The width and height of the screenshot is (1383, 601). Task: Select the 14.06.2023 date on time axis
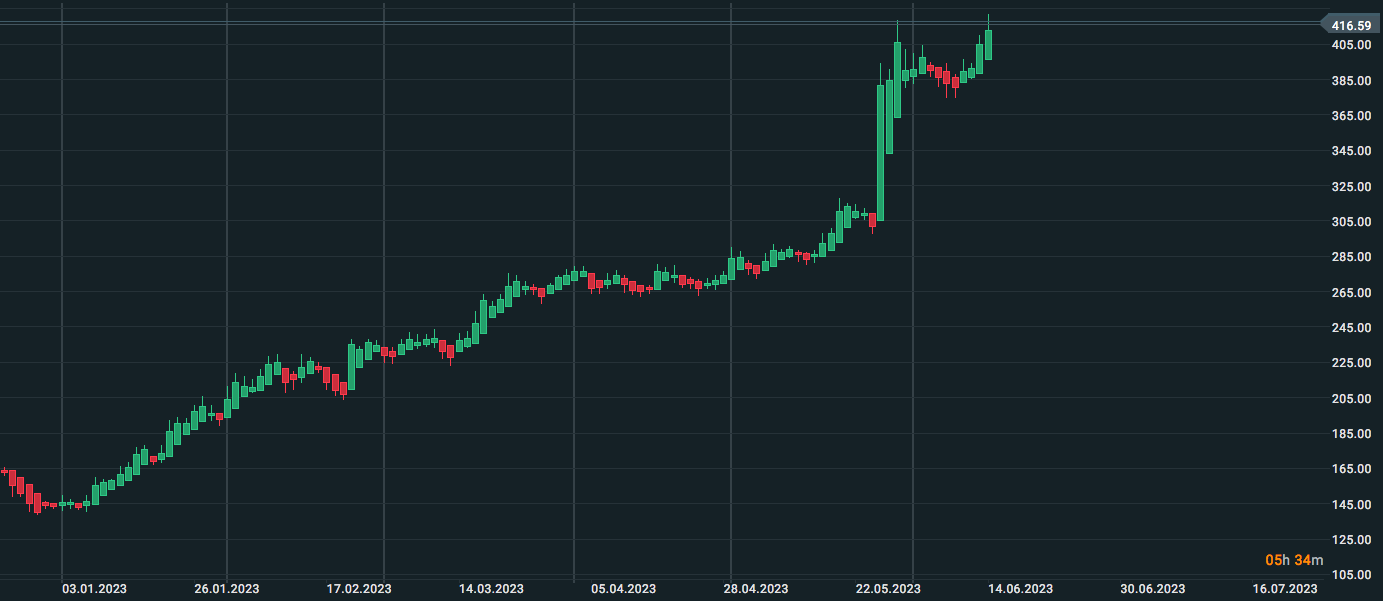(x=1019, y=589)
